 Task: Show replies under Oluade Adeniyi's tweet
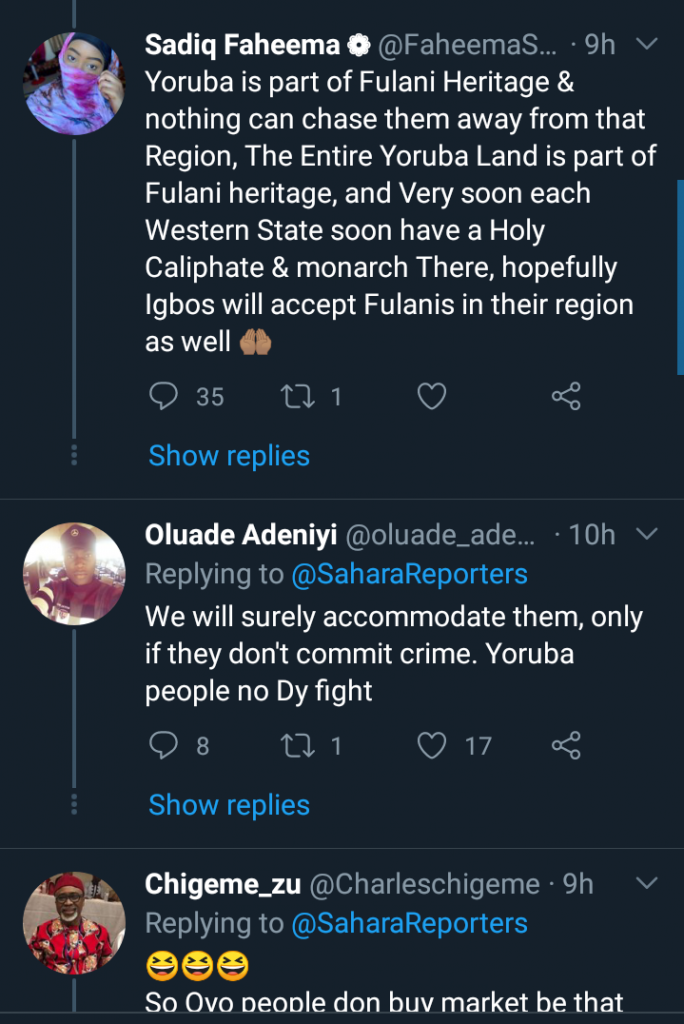tap(229, 805)
